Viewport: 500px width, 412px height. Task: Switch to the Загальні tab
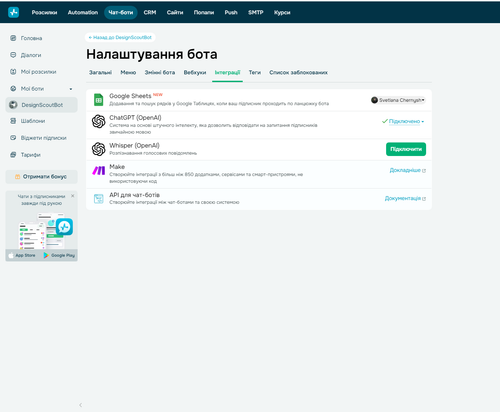[100, 72]
